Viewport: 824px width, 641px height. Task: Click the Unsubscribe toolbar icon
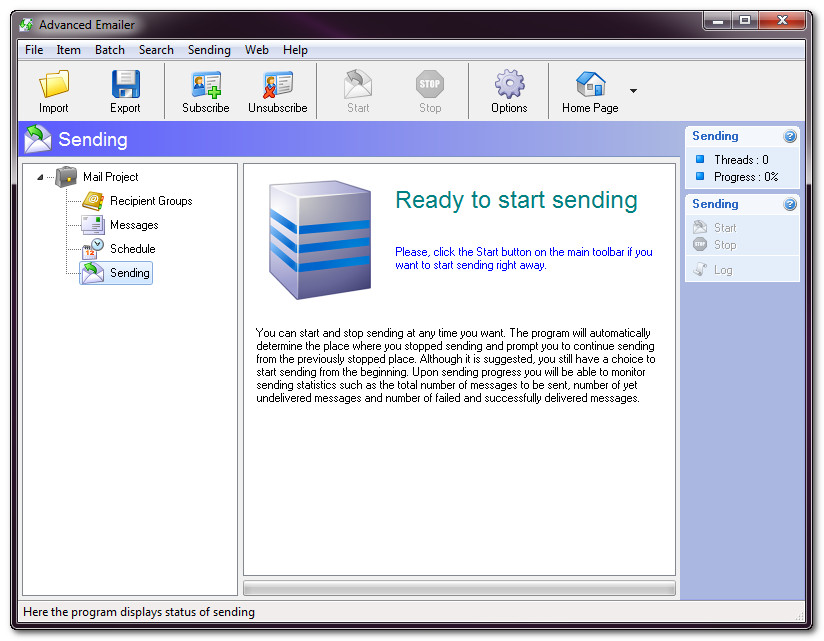pyautogui.click(x=277, y=85)
